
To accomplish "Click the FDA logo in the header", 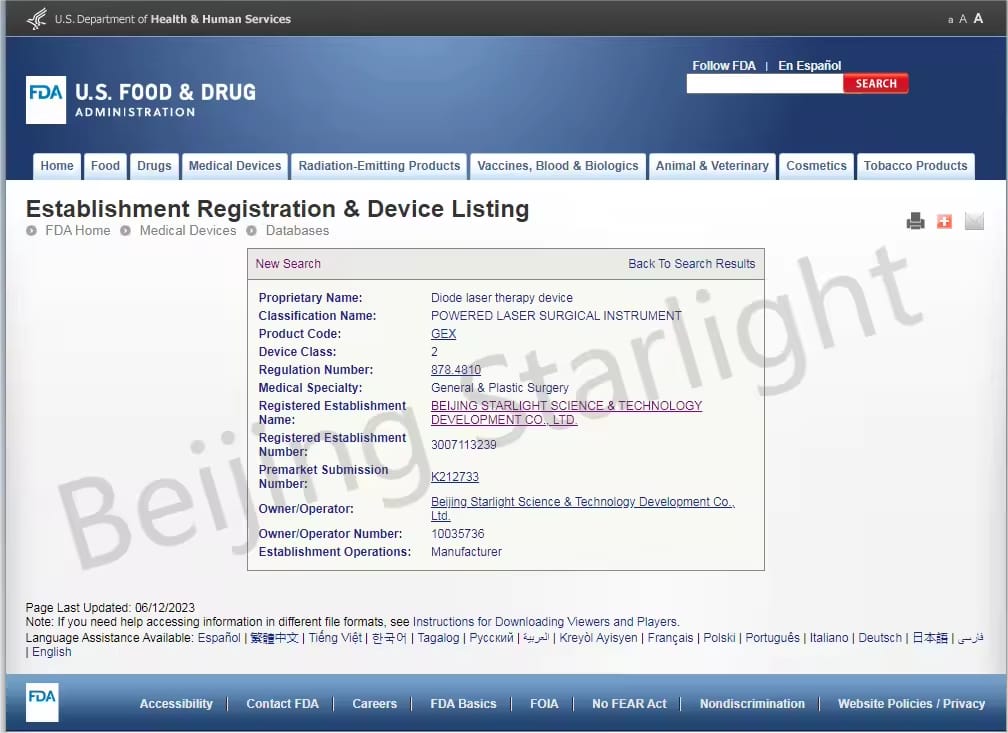I will pyautogui.click(x=46, y=100).
